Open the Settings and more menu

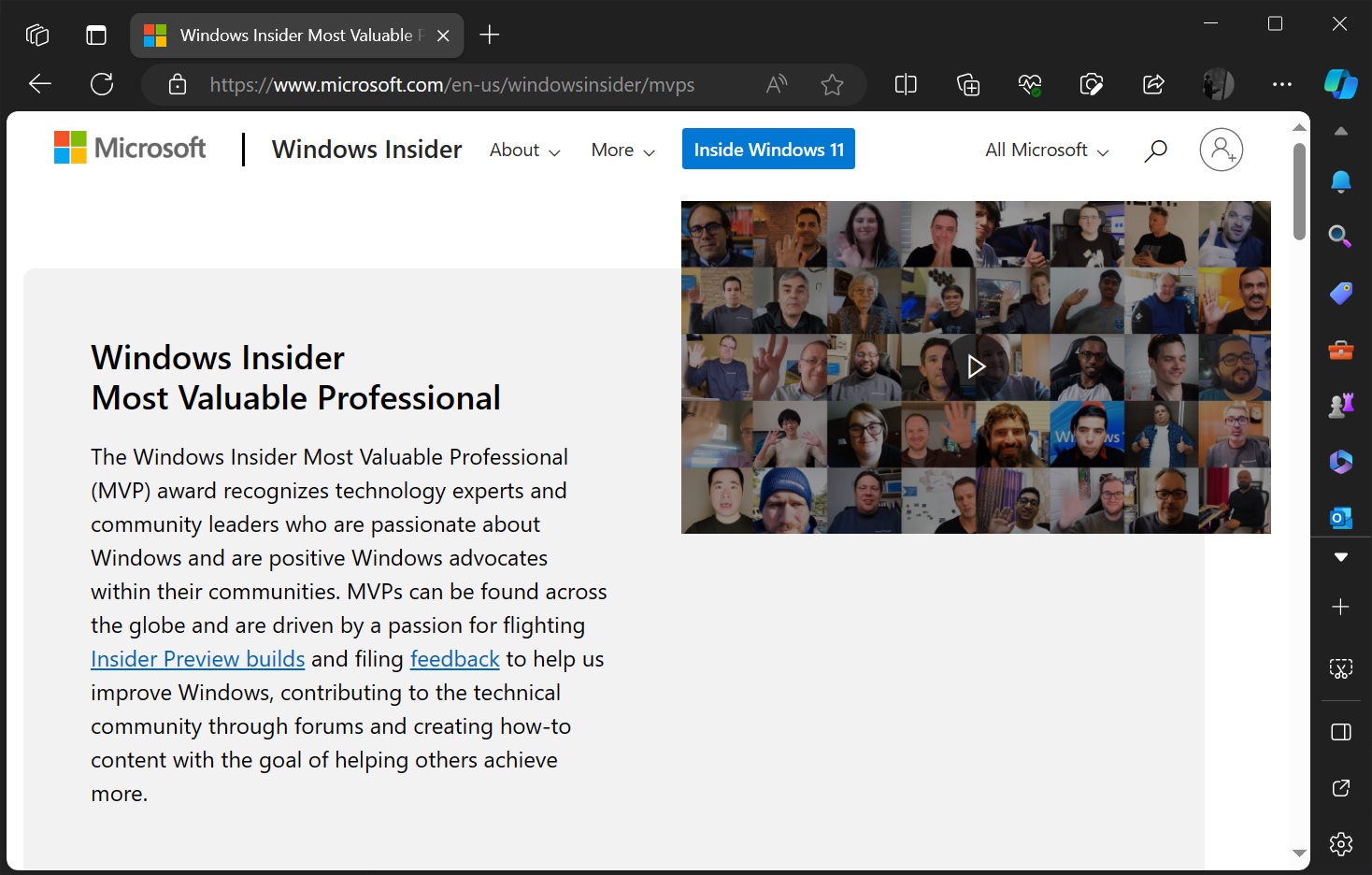coord(1282,84)
